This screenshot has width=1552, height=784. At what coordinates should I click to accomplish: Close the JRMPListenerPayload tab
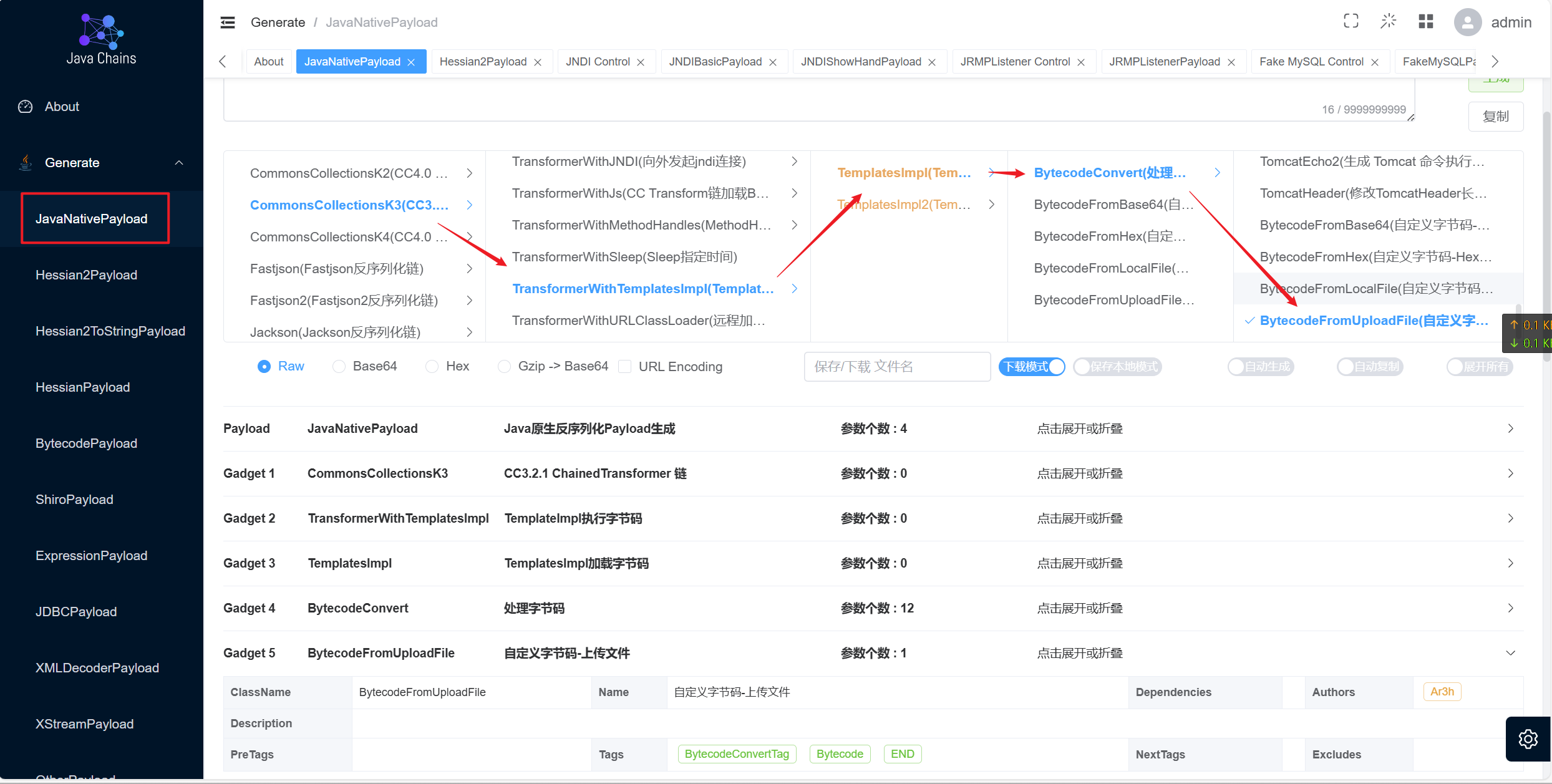[1231, 62]
